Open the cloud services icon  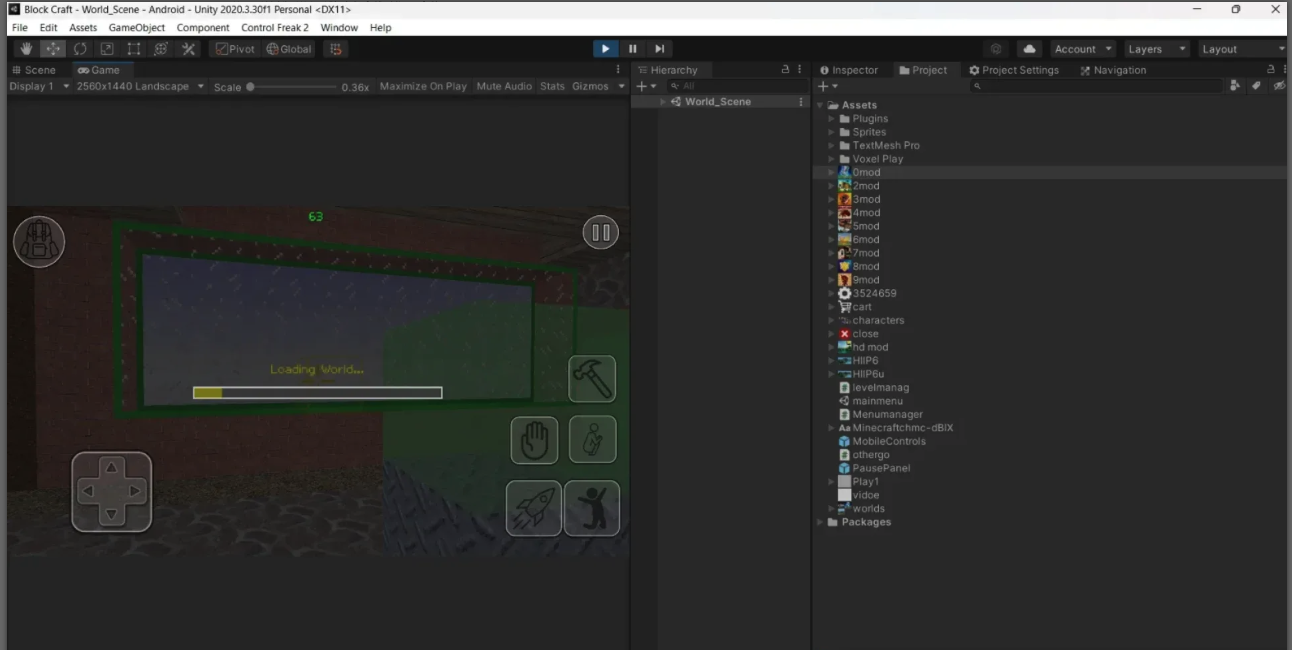(x=1029, y=49)
